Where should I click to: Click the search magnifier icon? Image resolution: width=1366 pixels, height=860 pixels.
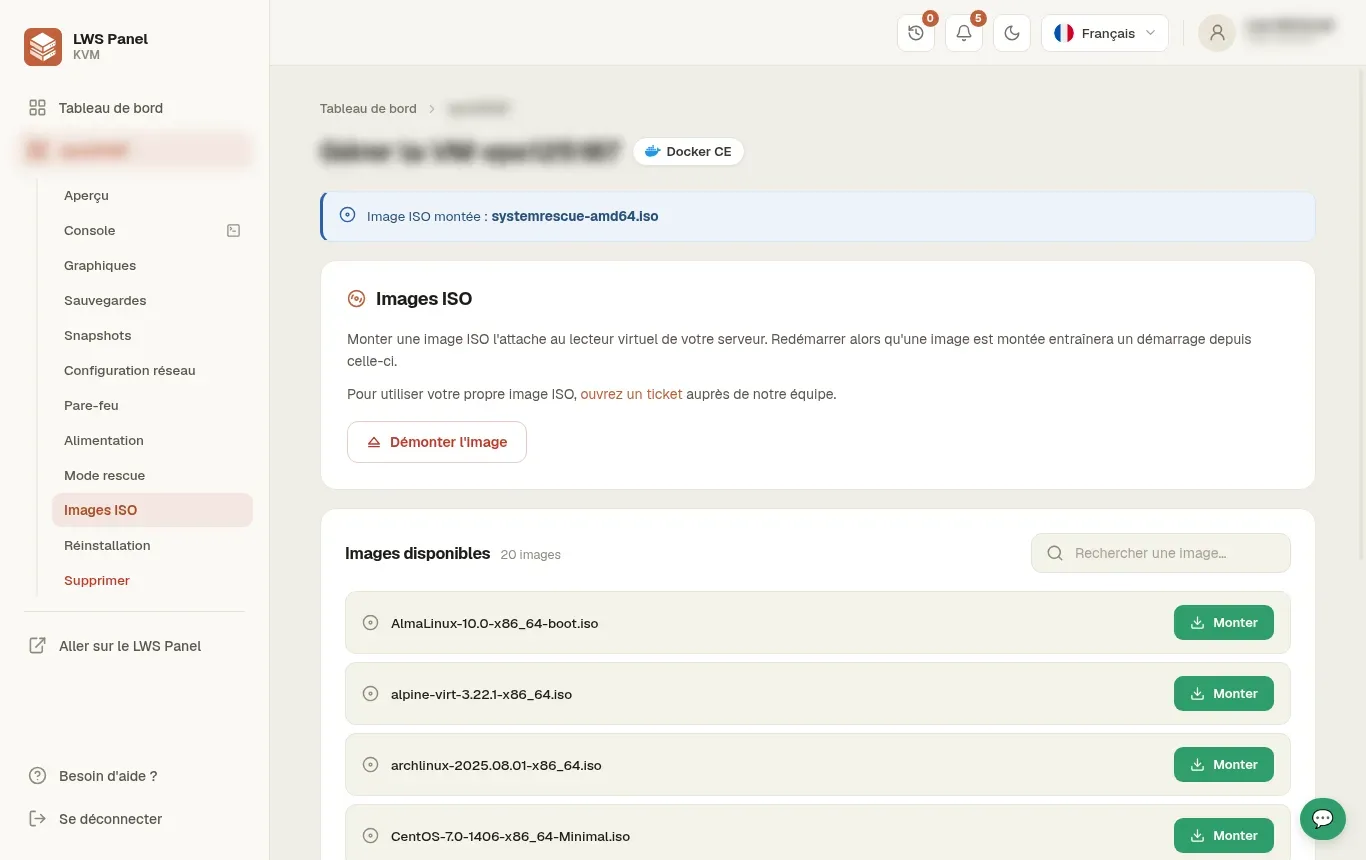coord(1054,553)
